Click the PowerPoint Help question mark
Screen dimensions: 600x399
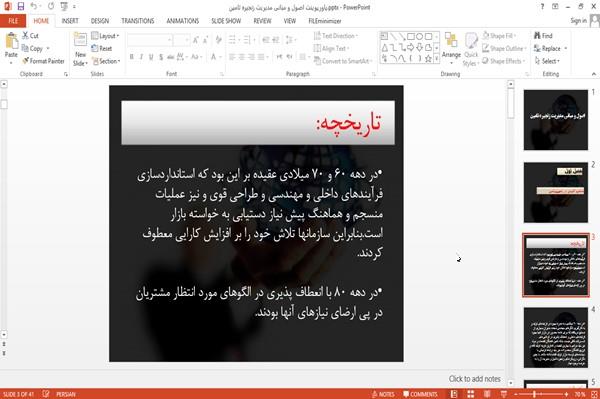pyautogui.click(x=542, y=7)
